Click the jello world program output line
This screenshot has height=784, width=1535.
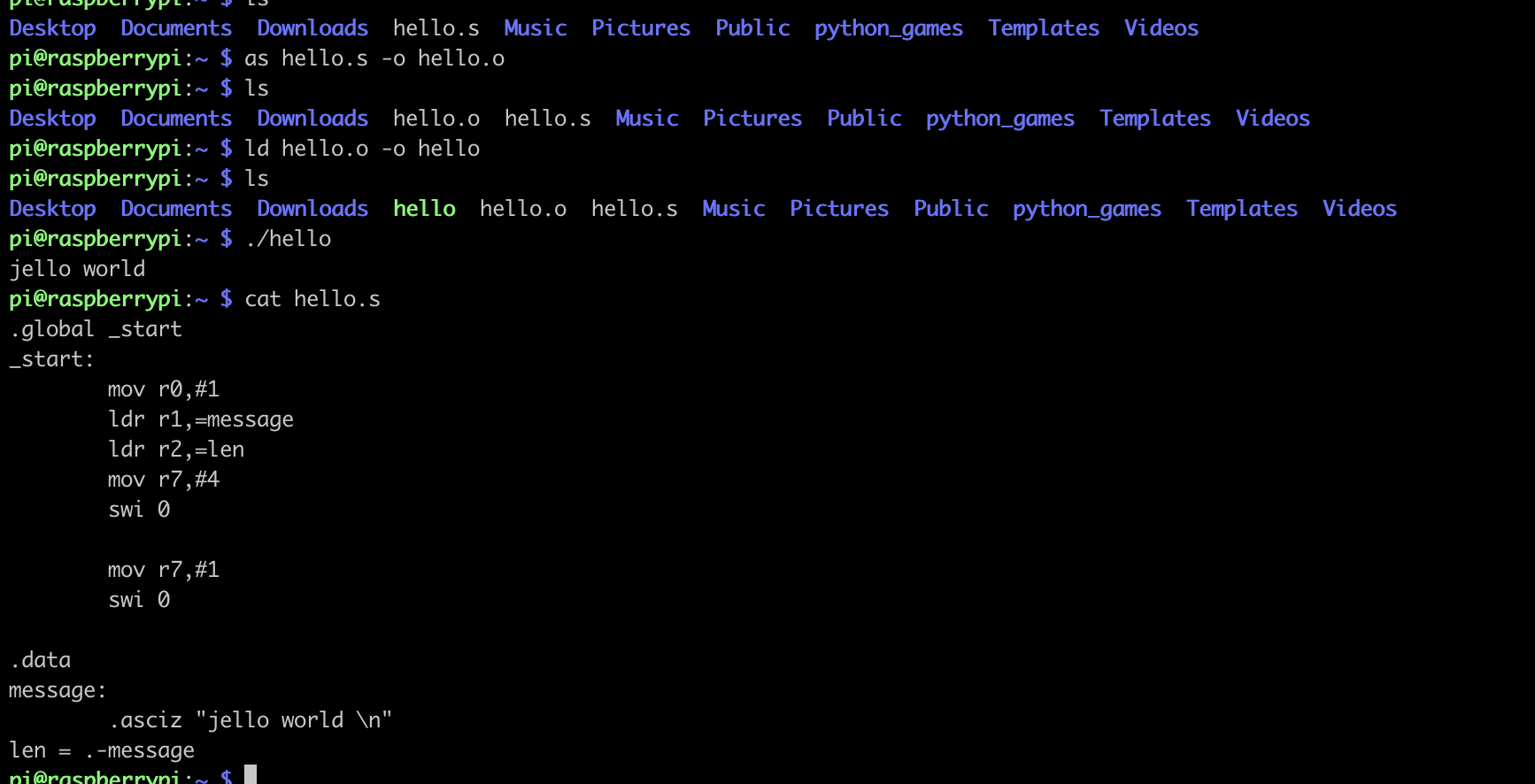(77, 269)
